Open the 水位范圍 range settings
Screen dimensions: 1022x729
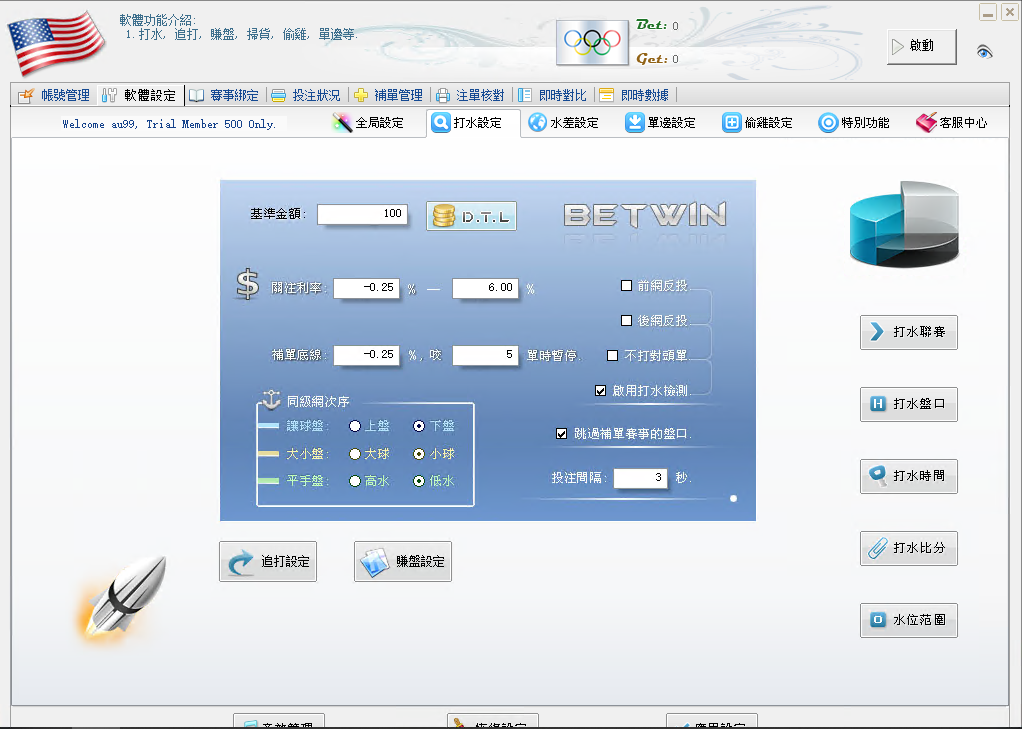coord(908,620)
